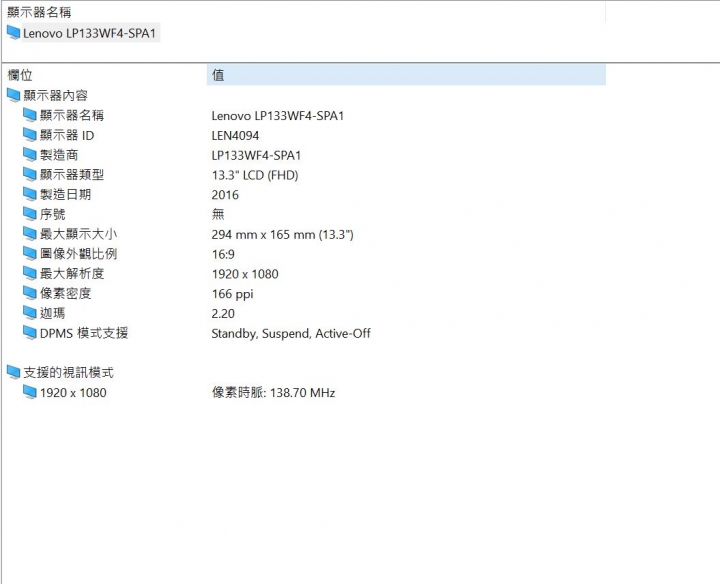Click the 294 mm x 165 mm value
Viewport: 720px width, 584px height.
click(282, 235)
